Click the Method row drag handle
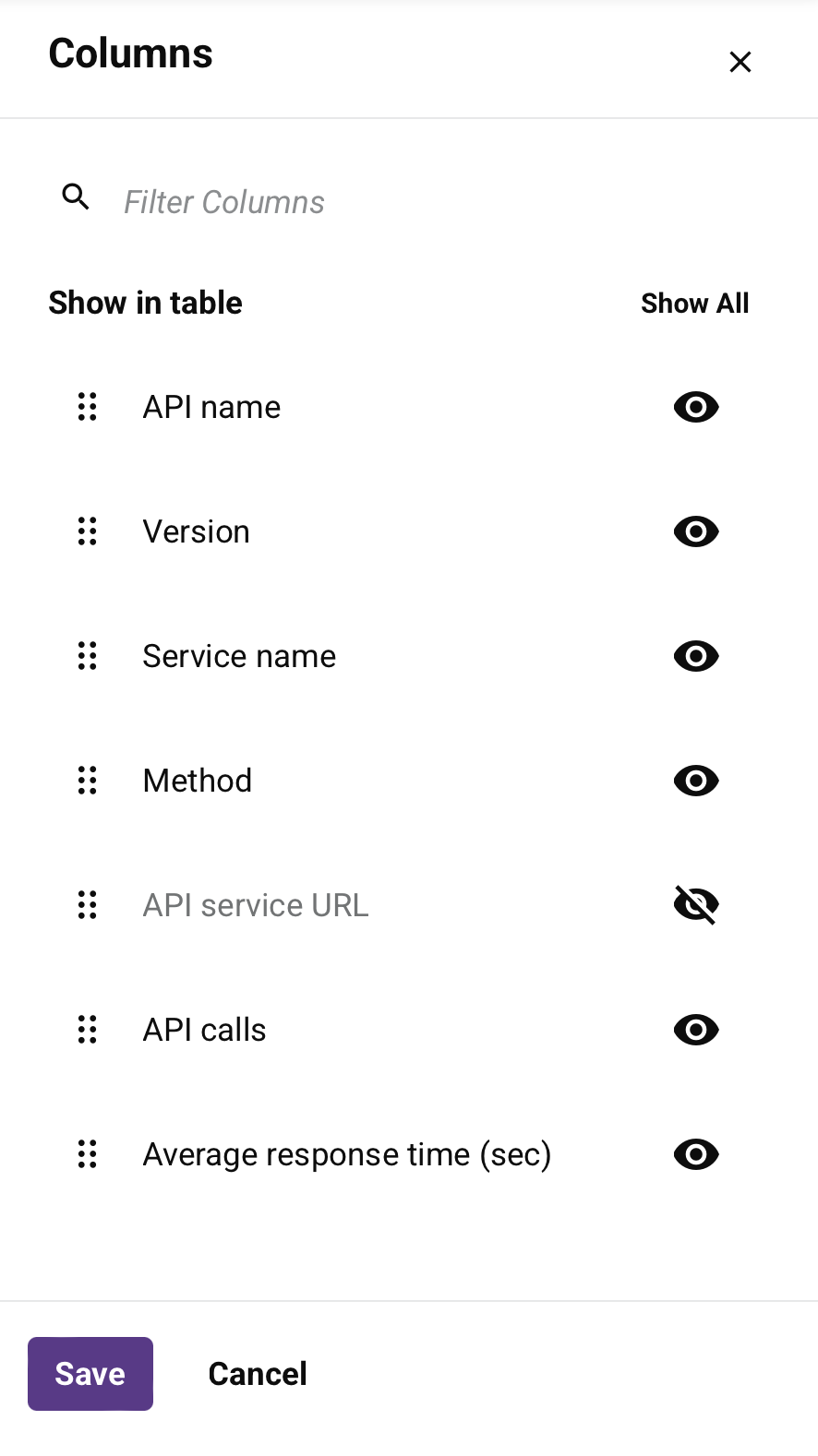The image size is (818, 1456). 88,781
